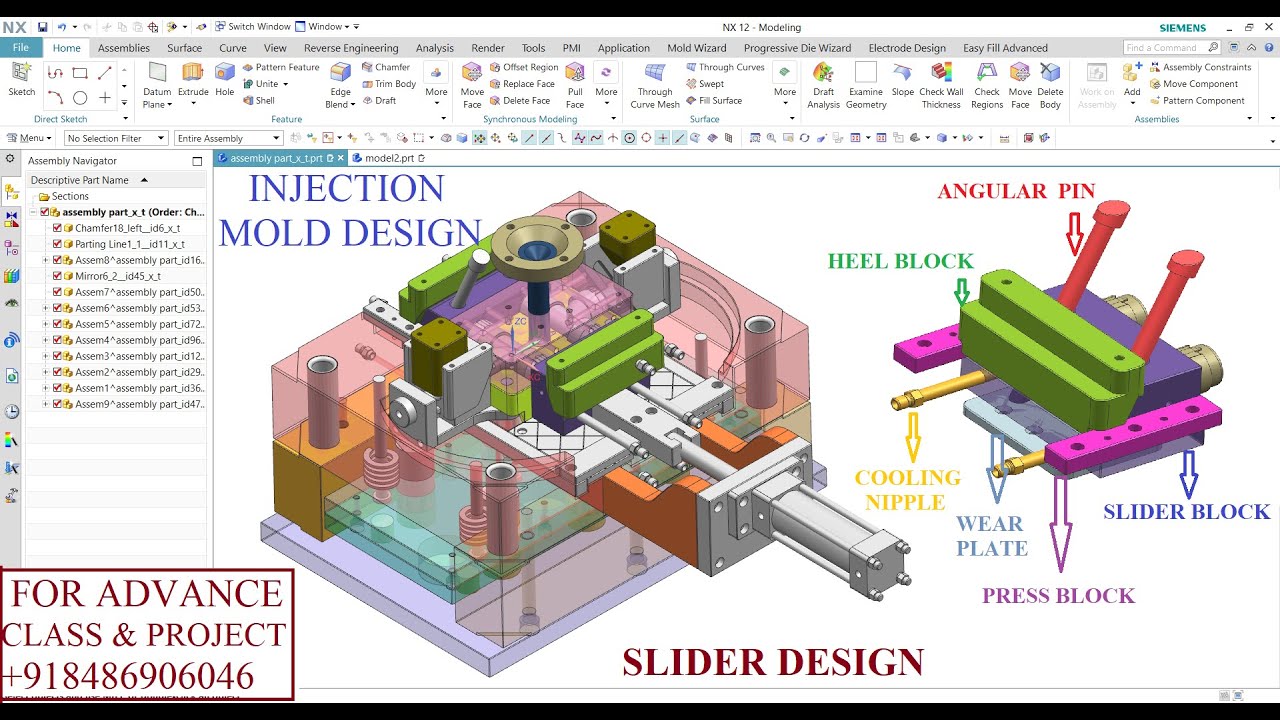Select the Hole feature tool
1280x720 pixels.
tap(225, 80)
